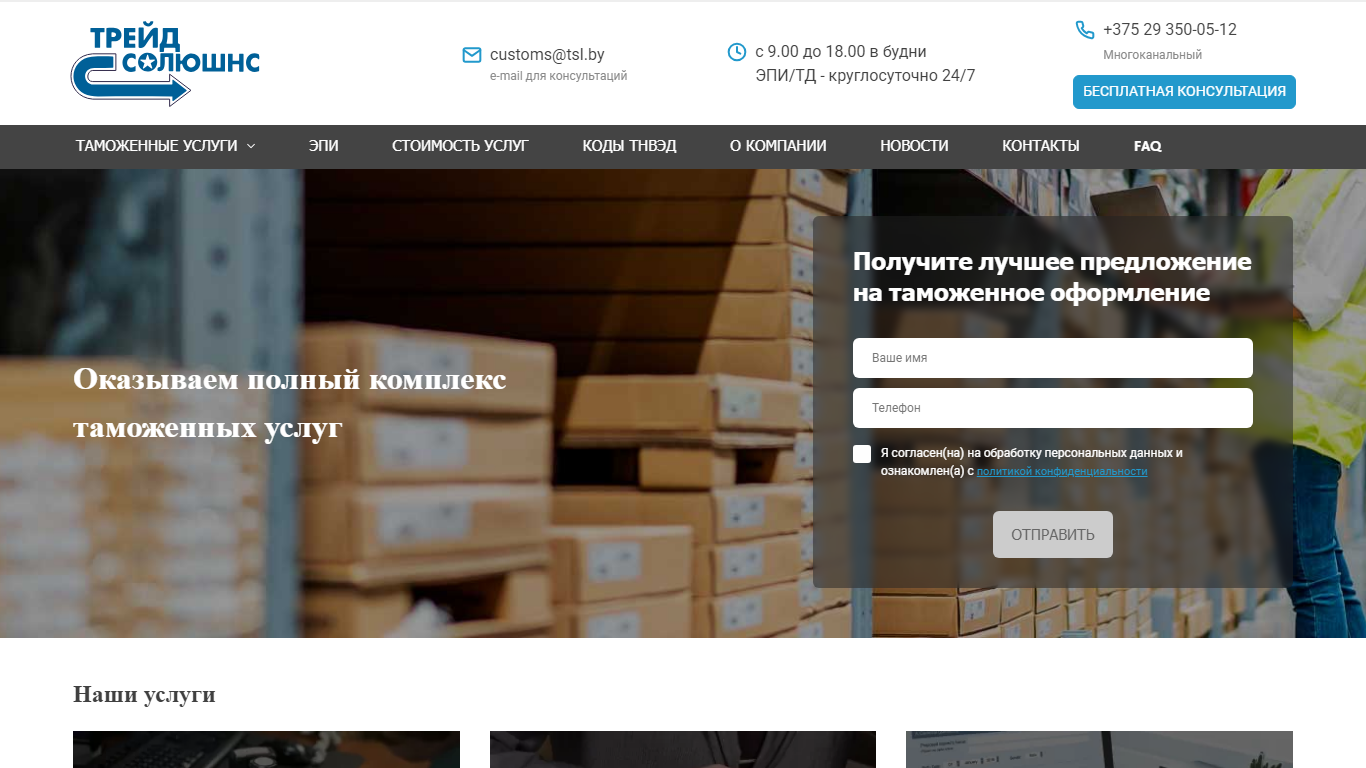
Task: Click the clock working hours icon
Action: point(737,52)
